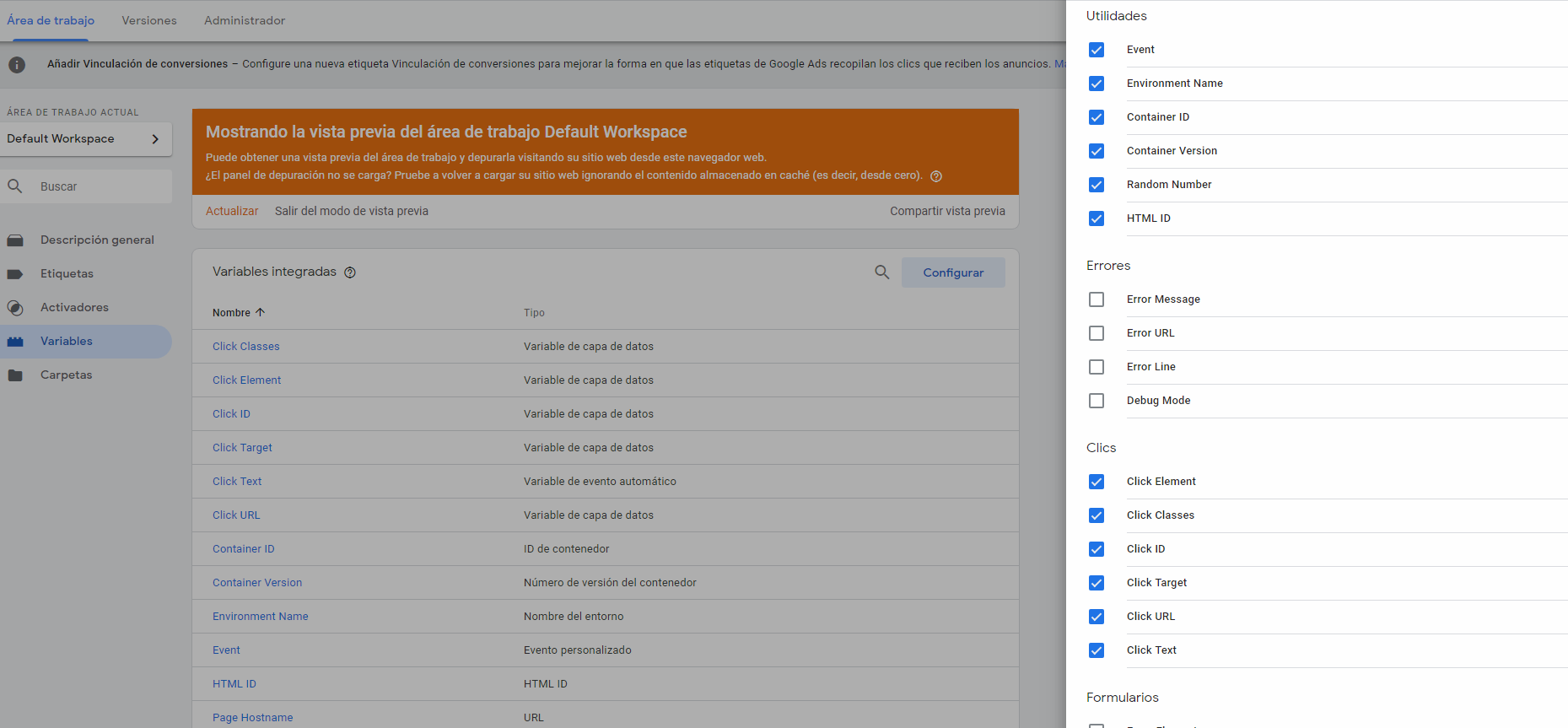This screenshot has height=728, width=1568.
Task: Open the Administrador tab
Action: (x=245, y=20)
